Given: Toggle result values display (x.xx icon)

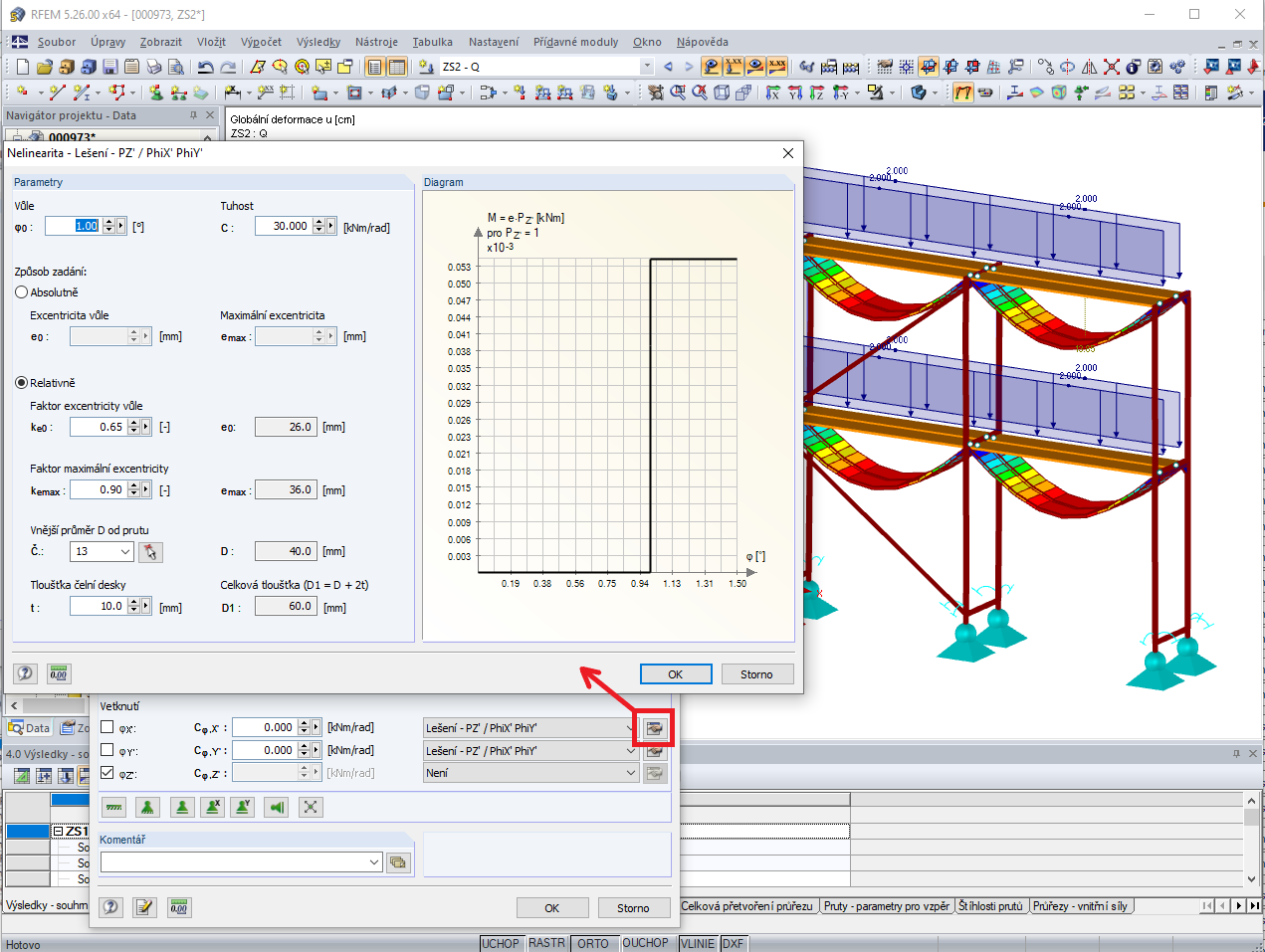Looking at the screenshot, I should pyautogui.click(x=777, y=67).
